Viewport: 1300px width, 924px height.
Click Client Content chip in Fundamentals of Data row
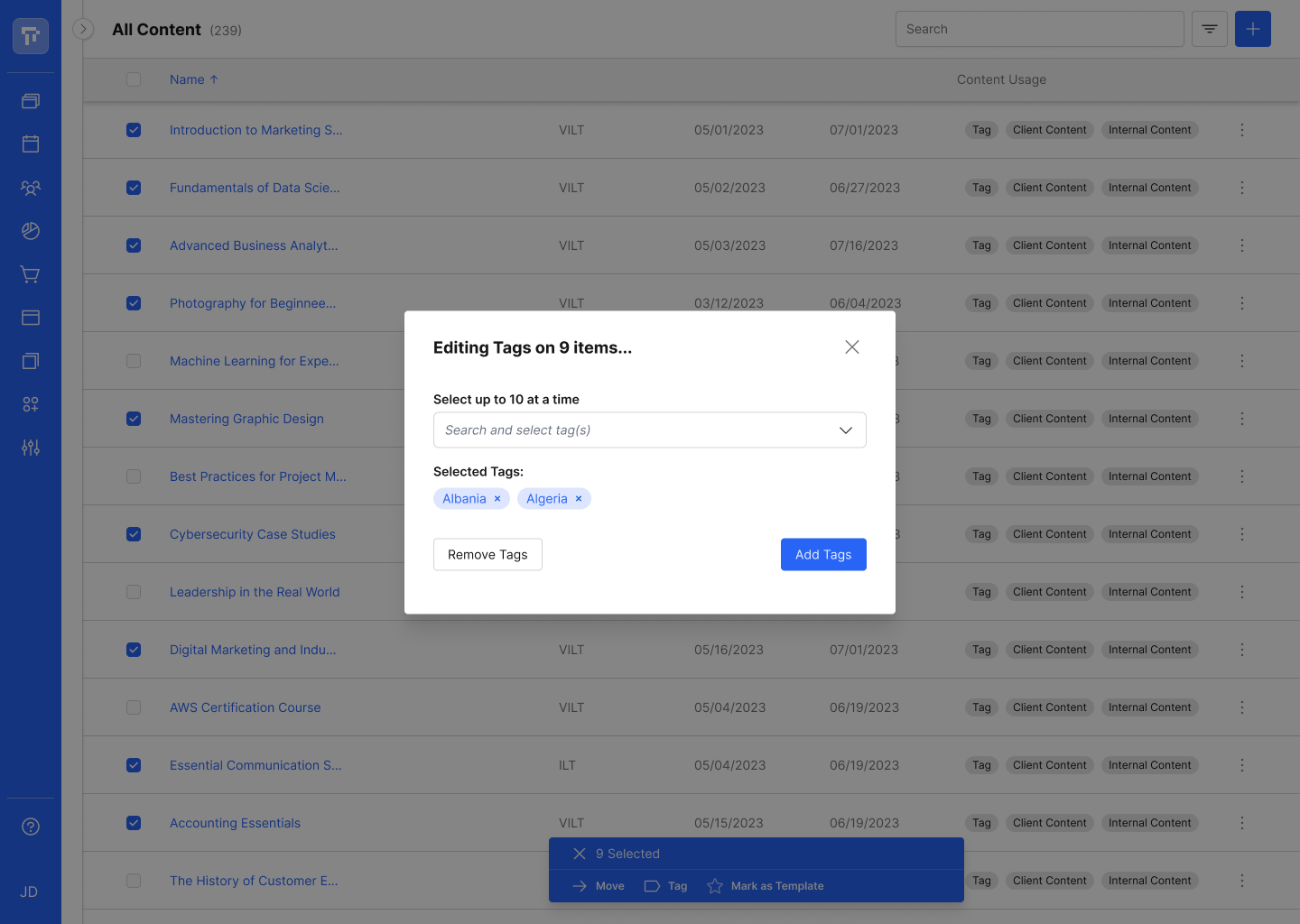click(1050, 188)
